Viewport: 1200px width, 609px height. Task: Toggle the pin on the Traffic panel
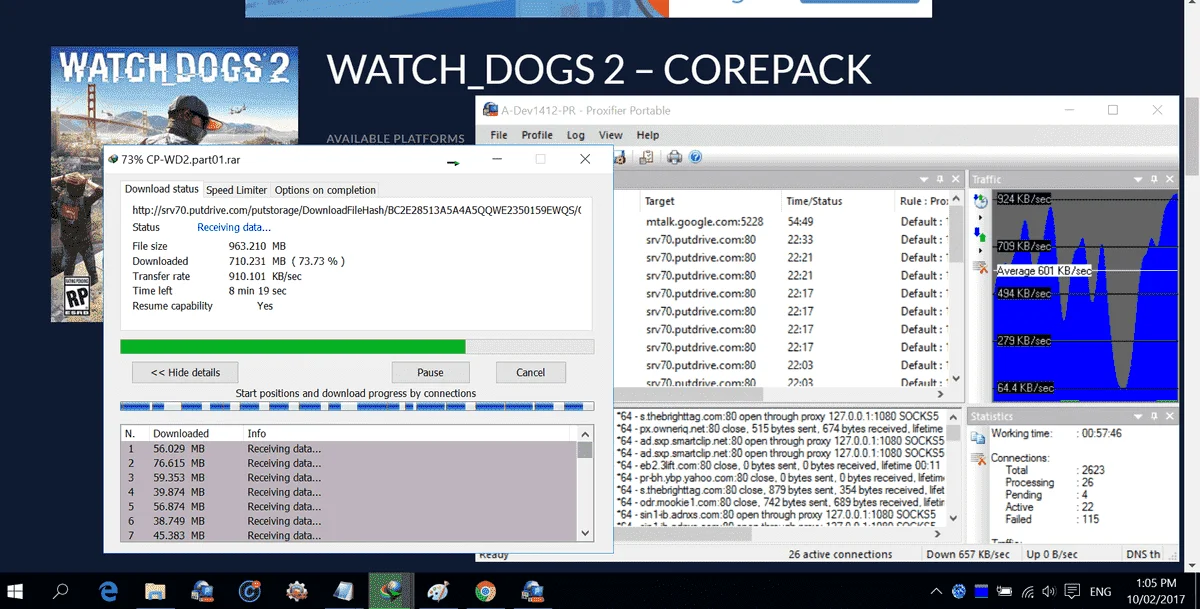pyautogui.click(x=1155, y=178)
